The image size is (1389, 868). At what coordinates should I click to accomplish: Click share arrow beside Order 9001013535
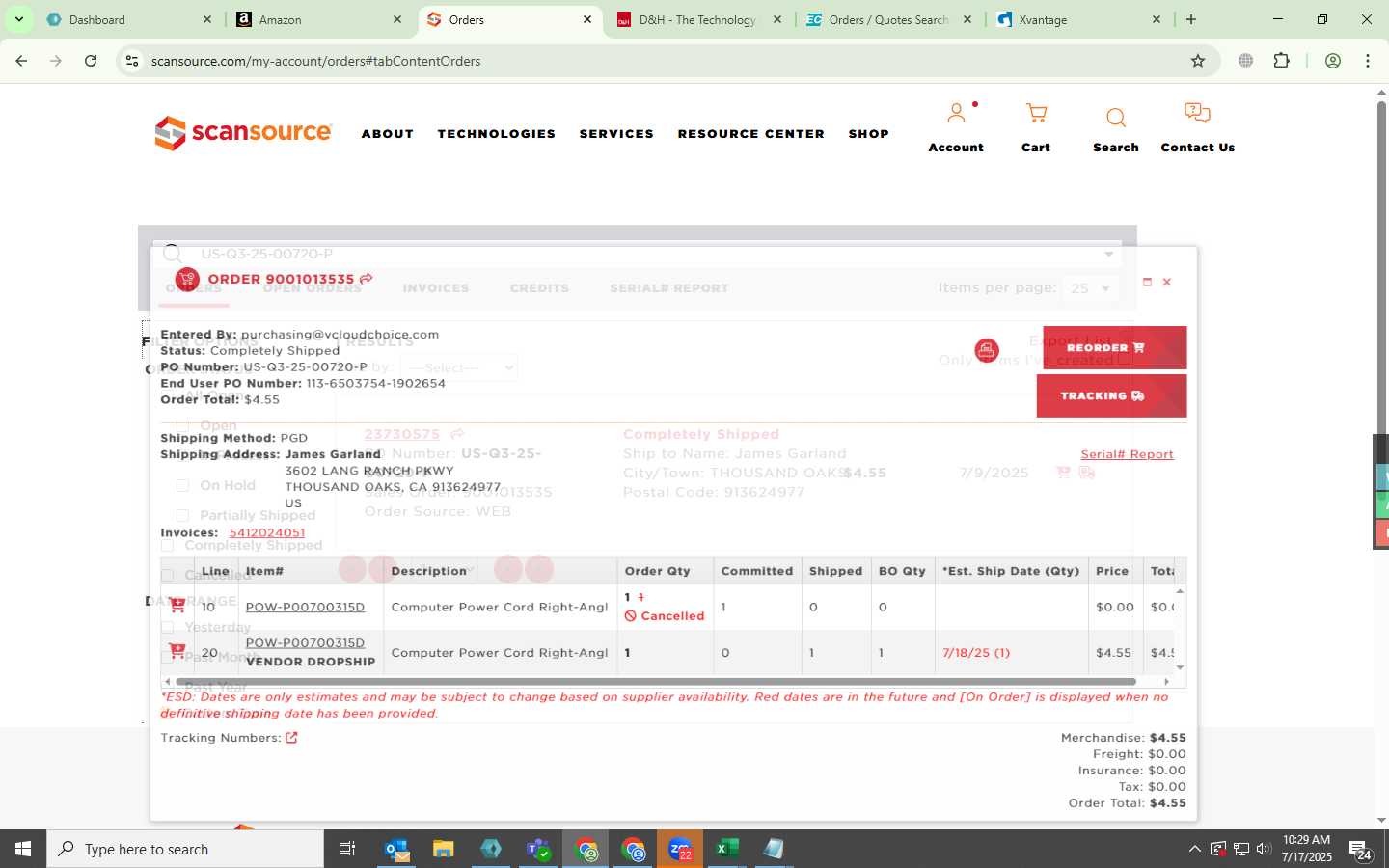pyautogui.click(x=366, y=279)
